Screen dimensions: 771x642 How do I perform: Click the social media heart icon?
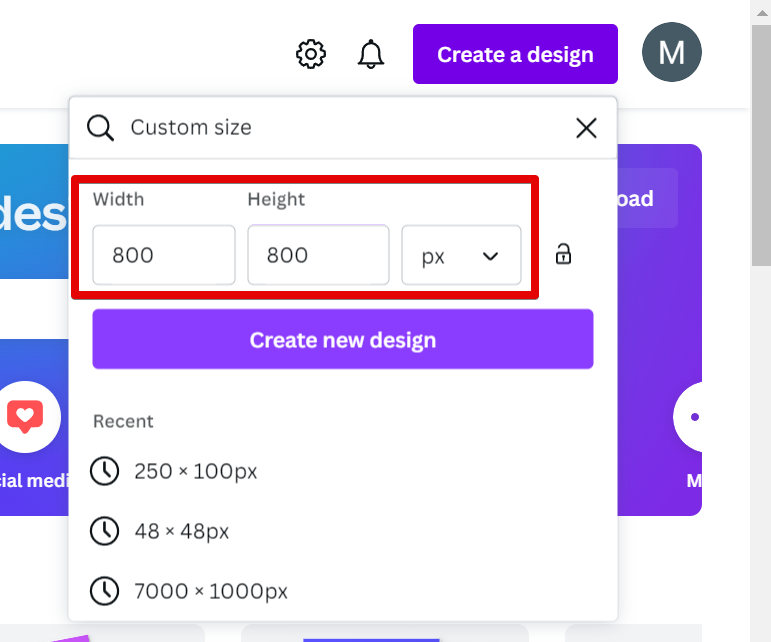coord(25,415)
